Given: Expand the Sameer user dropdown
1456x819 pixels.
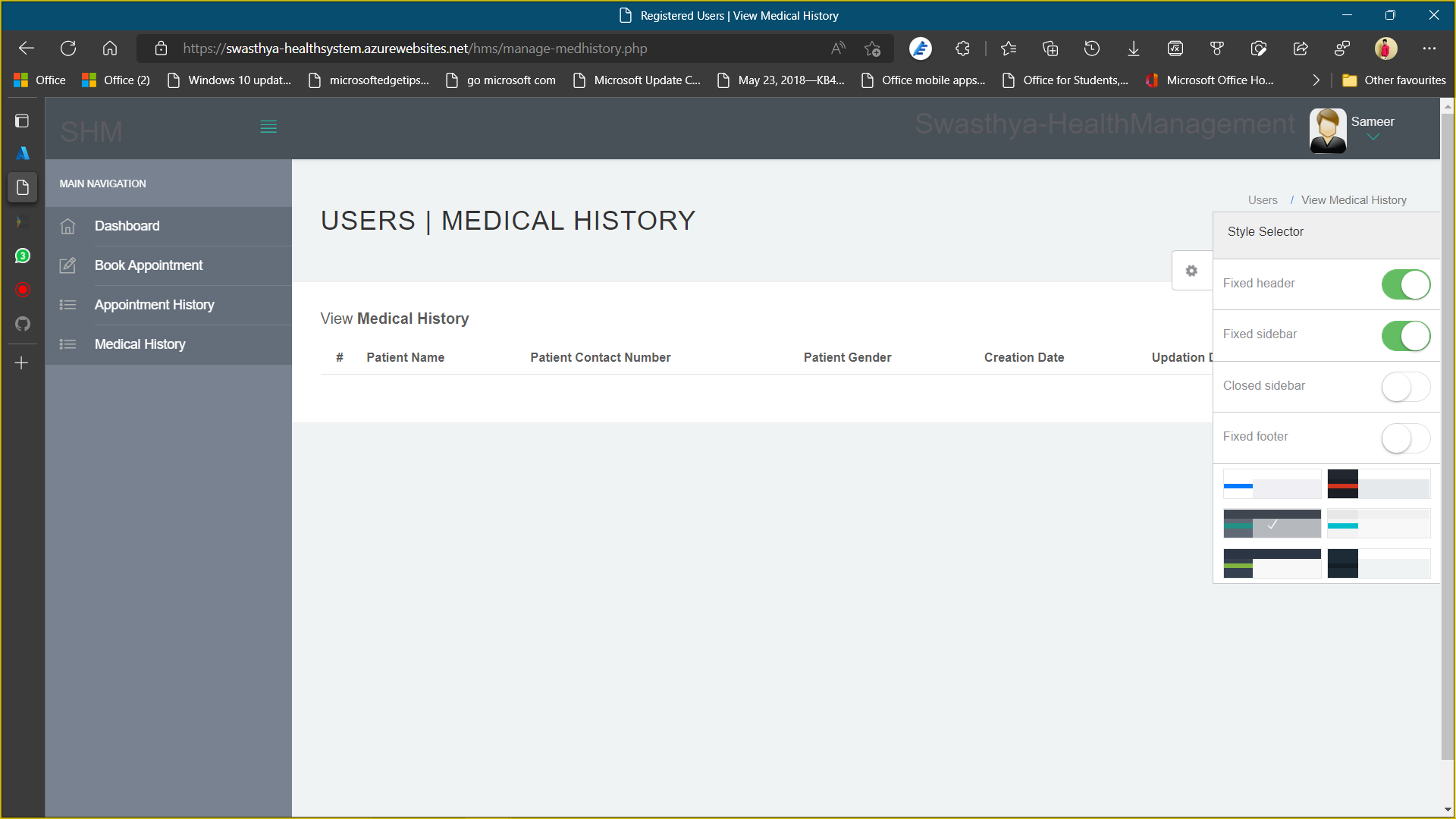Looking at the screenshot, I should [x=1373, y=128].
